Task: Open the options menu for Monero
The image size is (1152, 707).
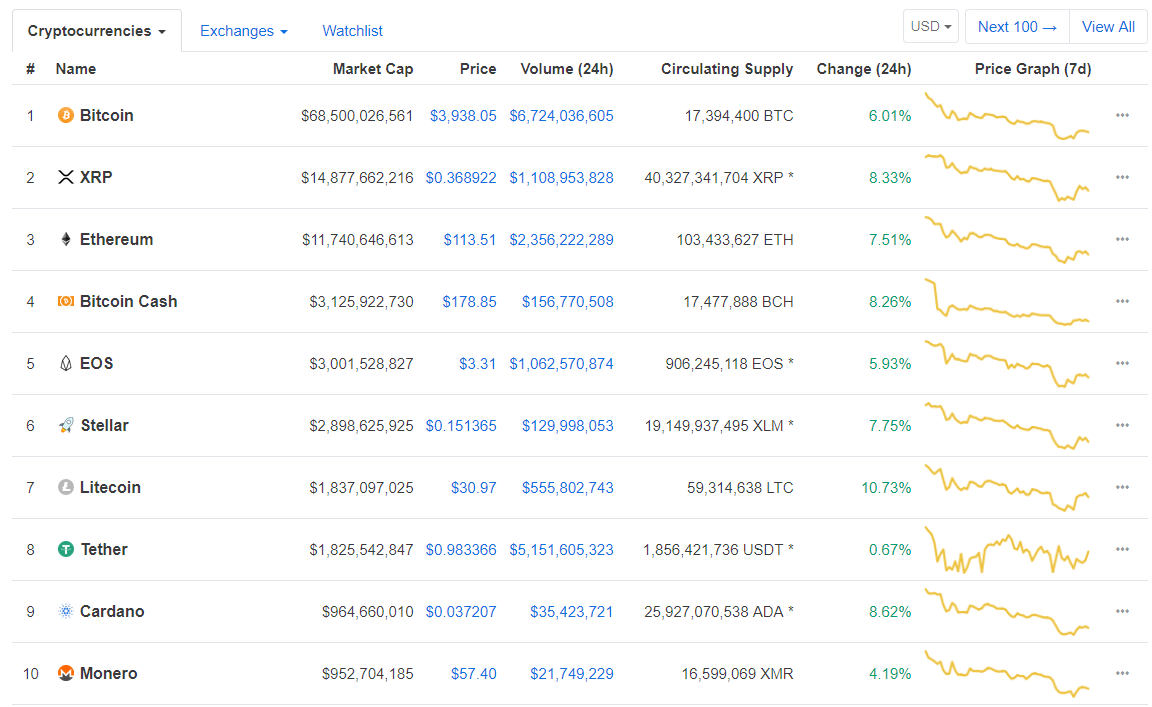Action: (x=1122, y=673)
